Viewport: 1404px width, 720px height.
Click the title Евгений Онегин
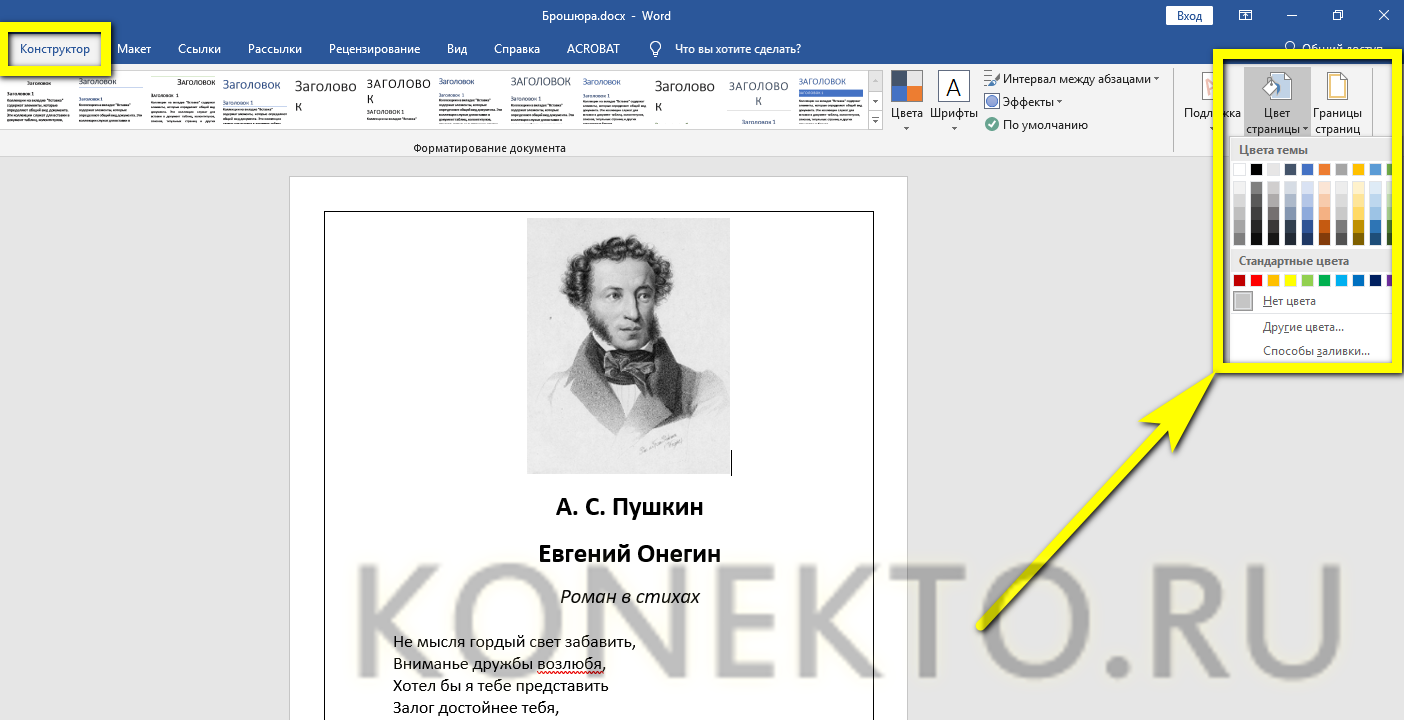[x=629, y=554]
